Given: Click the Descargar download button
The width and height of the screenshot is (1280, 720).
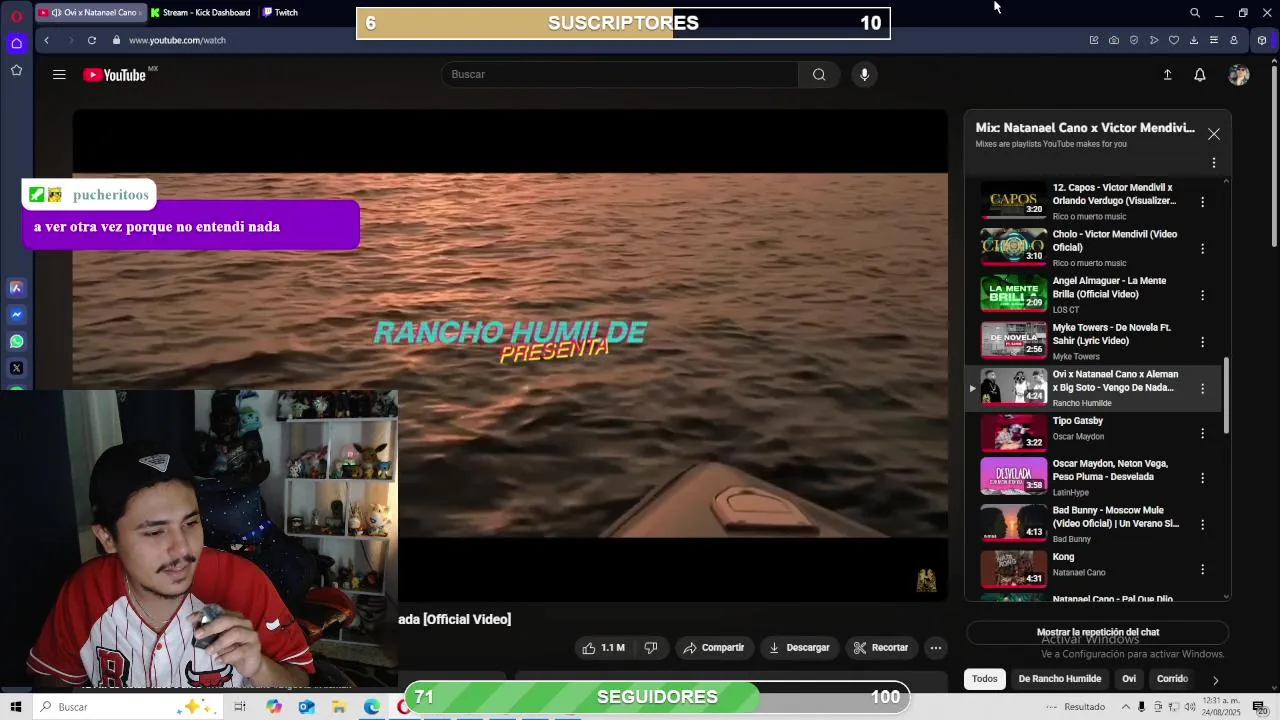Looking at the screenshot, I should [x=799, y=648].
